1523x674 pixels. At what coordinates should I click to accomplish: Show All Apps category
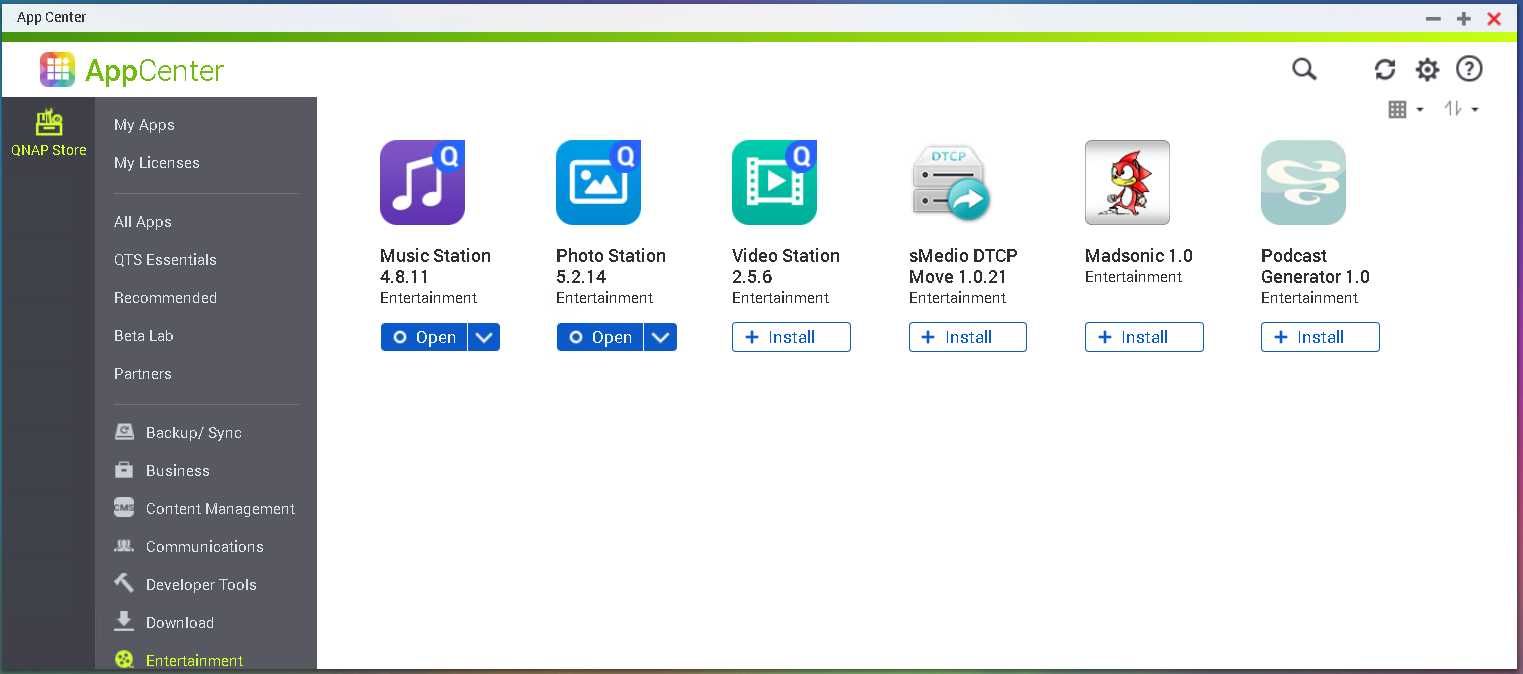pos(143,222)
